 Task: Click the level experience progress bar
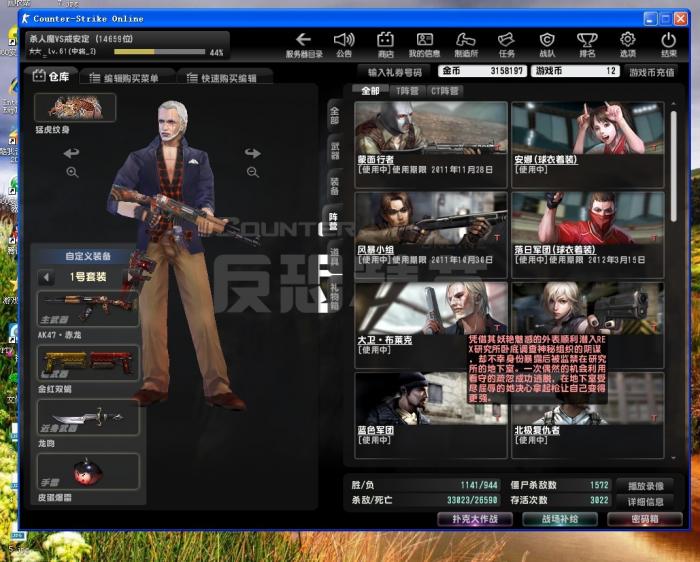tap(159, 52)
